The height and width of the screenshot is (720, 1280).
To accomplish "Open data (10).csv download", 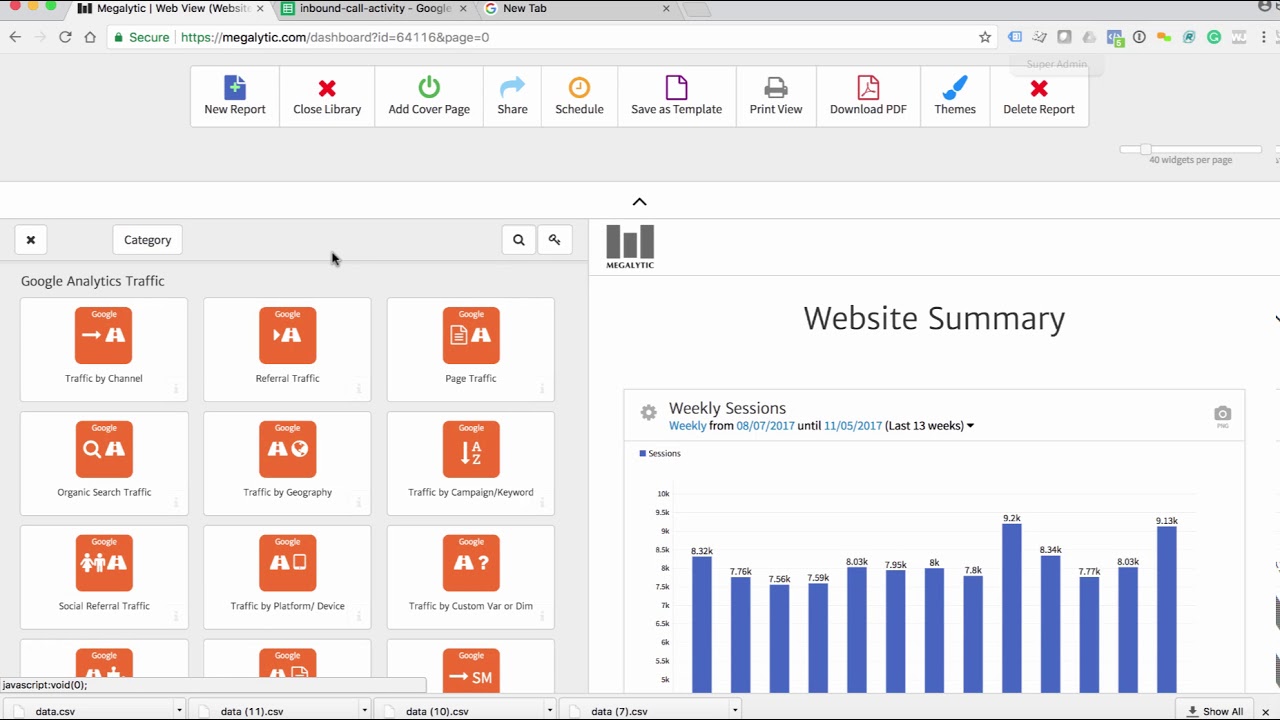I will click(437, 712).
